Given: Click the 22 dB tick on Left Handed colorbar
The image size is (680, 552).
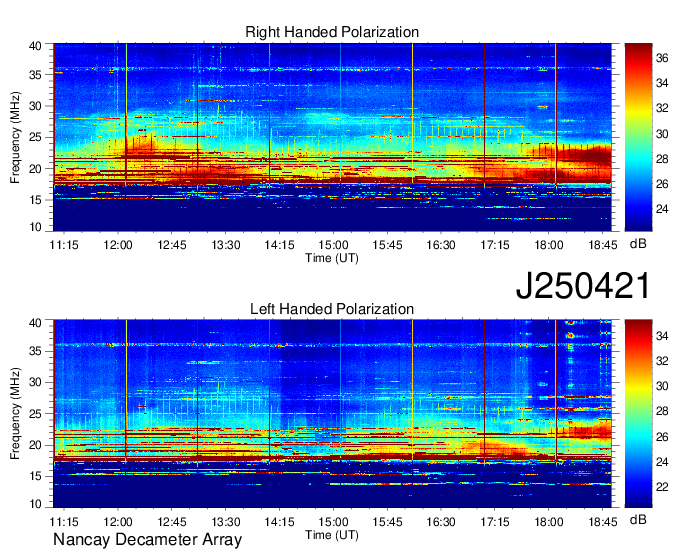Looking at the screenshot, I should coord(662,487).
